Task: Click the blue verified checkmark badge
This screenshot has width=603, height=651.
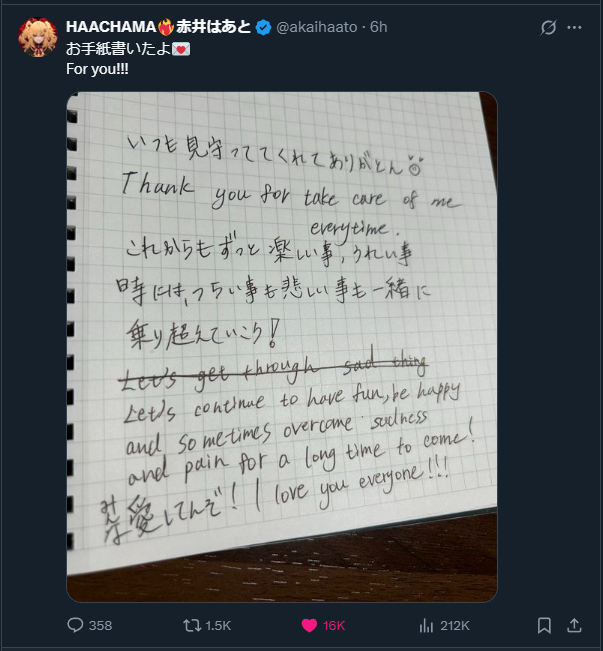Action: (263, 28)
